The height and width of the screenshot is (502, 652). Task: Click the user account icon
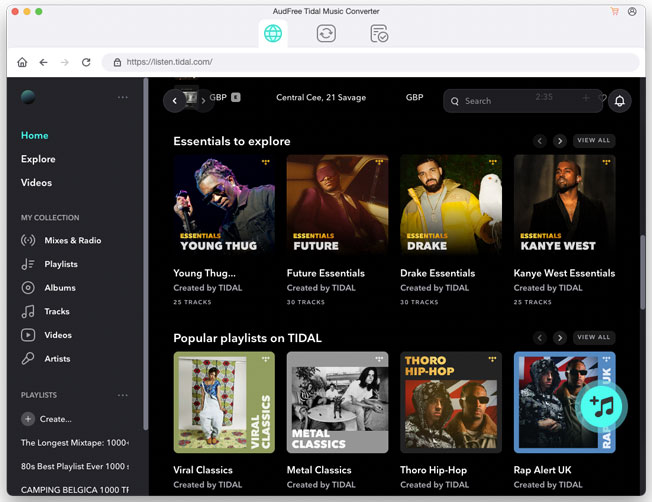coord(632,11)
